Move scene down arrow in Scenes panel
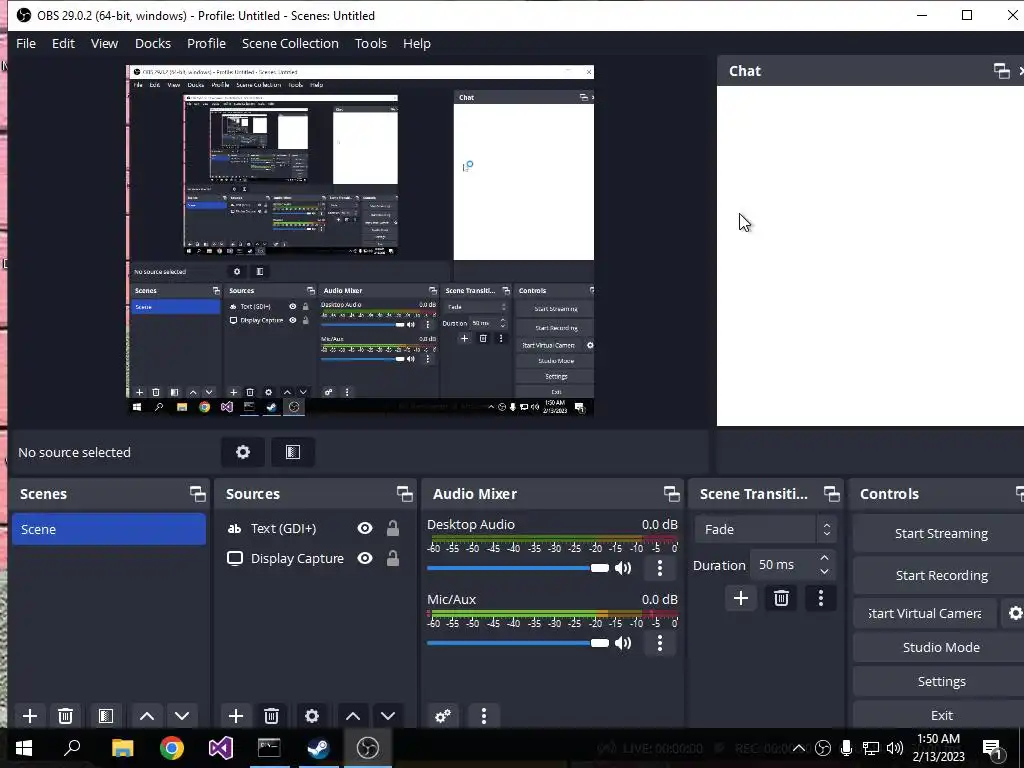Image resolution: width=1024 pixels, height=768 pixels. tap(182, 716)
